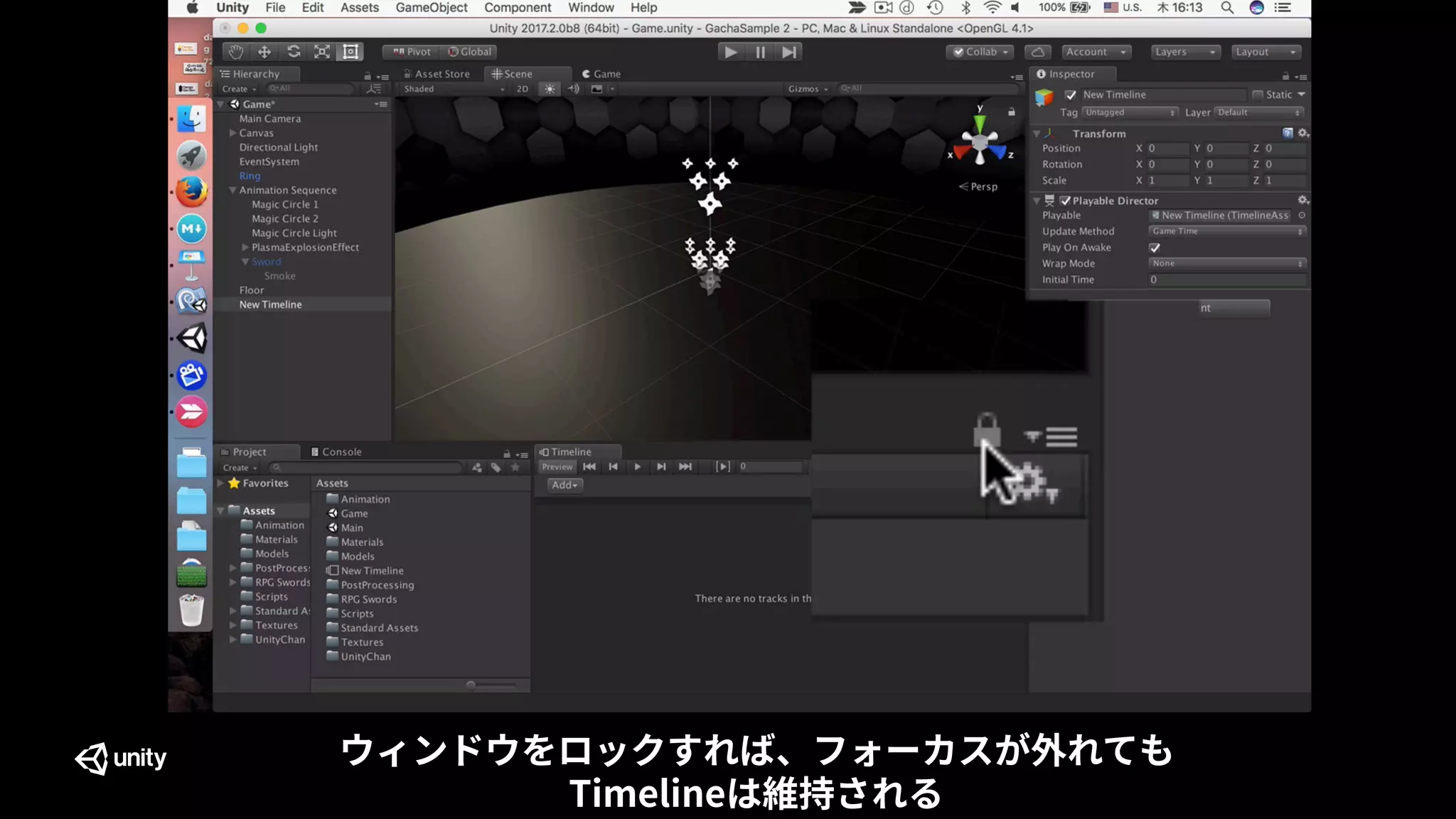The image size is (1456, 819).
Task: Click the GameObject cube icon in Inspector
Action: pyautogui.click(x=1044, y=97)
